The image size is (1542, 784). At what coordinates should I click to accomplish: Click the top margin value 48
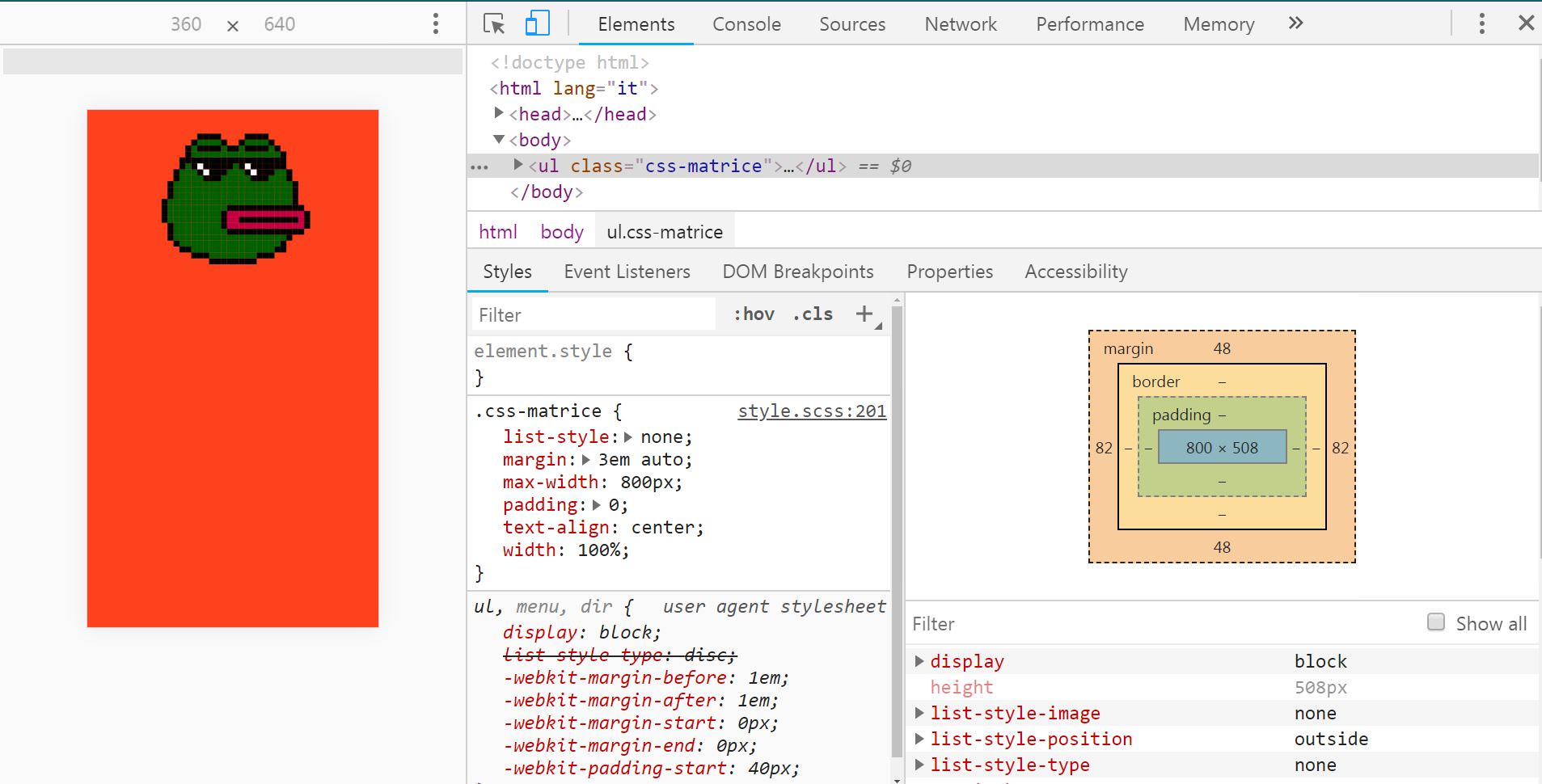[x=1222, y=348]
